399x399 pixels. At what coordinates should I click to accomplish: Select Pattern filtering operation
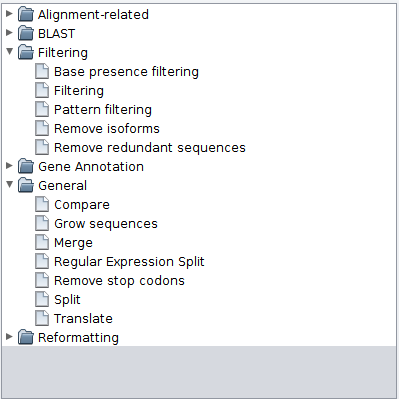point(103,110)
